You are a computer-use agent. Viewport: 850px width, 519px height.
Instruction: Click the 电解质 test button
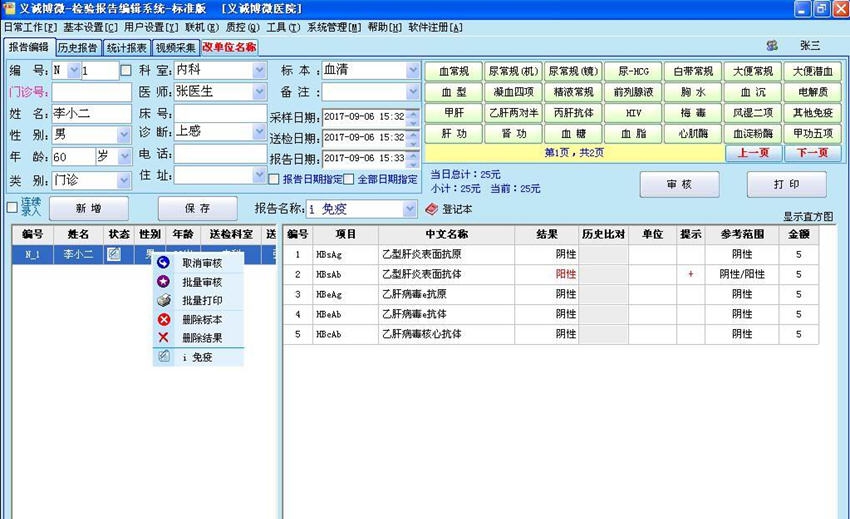coord(813,92)
